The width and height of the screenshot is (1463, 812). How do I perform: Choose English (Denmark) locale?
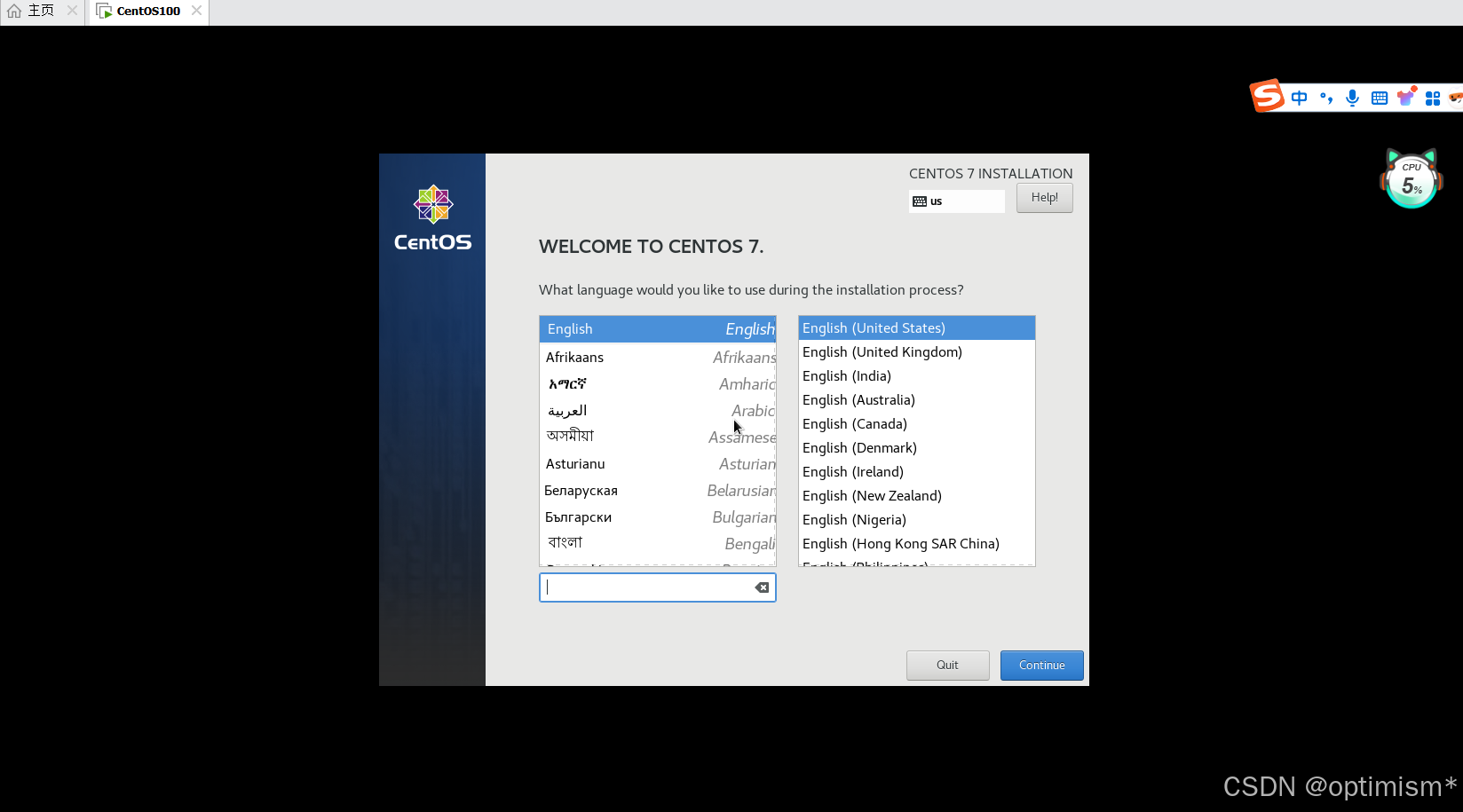(x=917, y=448)
